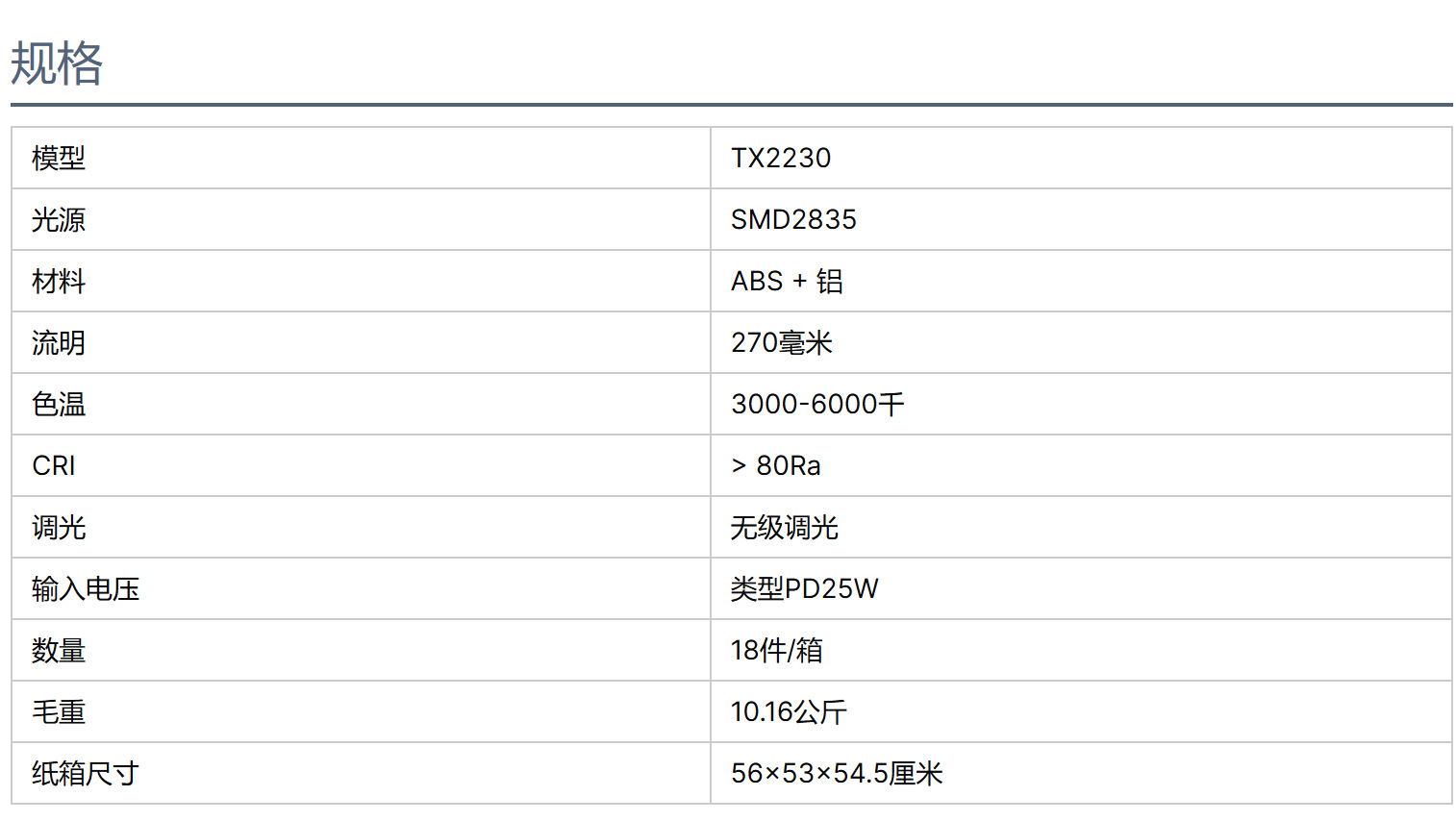The height and width of the screenshot is (821, 1456).
Task: Select the ABS + 铝 material value
Action: [x=787, y=282]
